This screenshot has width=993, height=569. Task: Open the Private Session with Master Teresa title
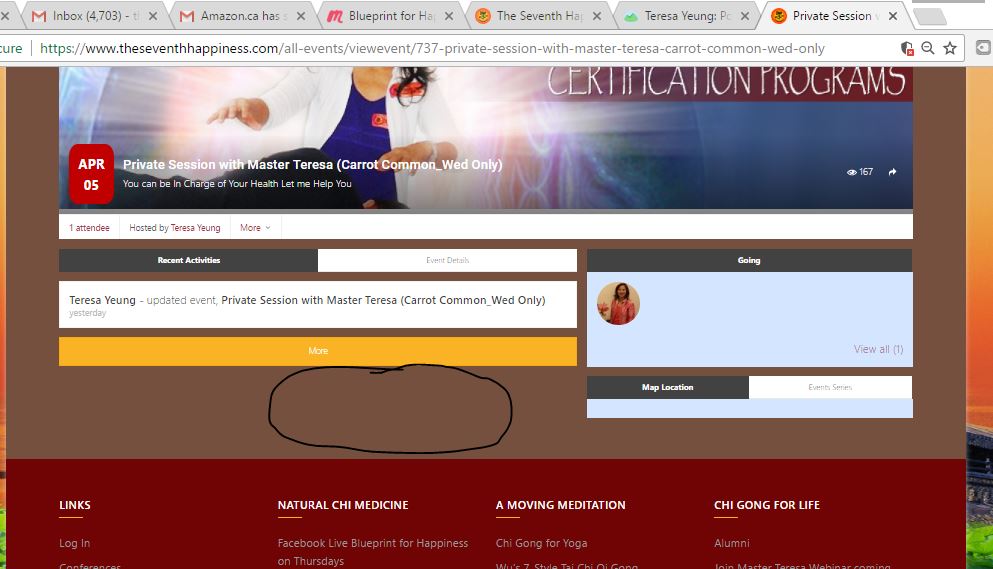312,165
